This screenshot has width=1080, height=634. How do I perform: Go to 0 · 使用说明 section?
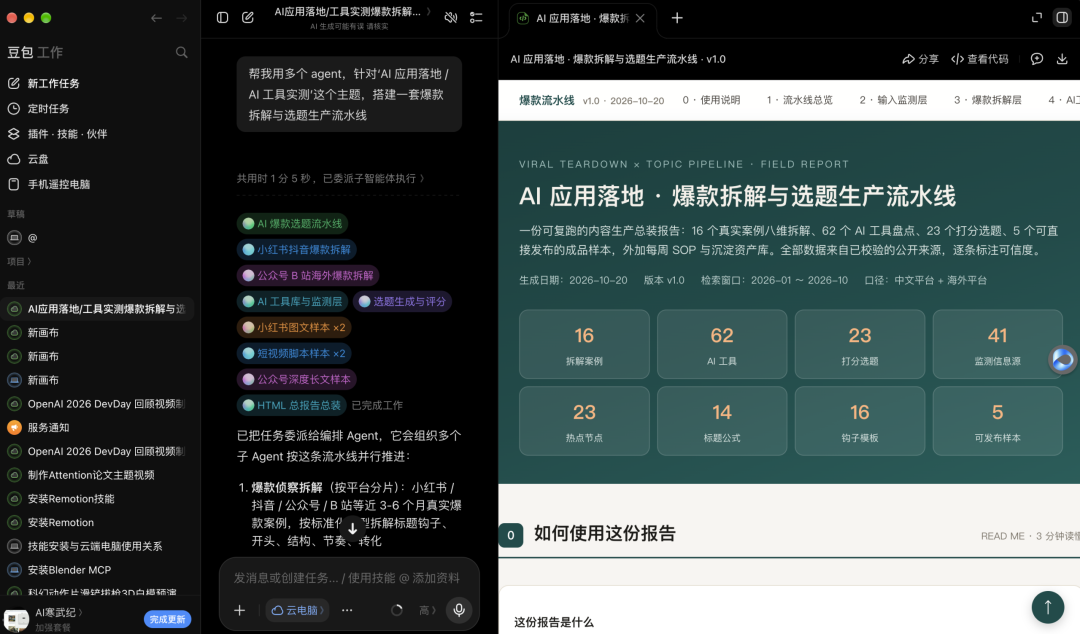point(711,100)
